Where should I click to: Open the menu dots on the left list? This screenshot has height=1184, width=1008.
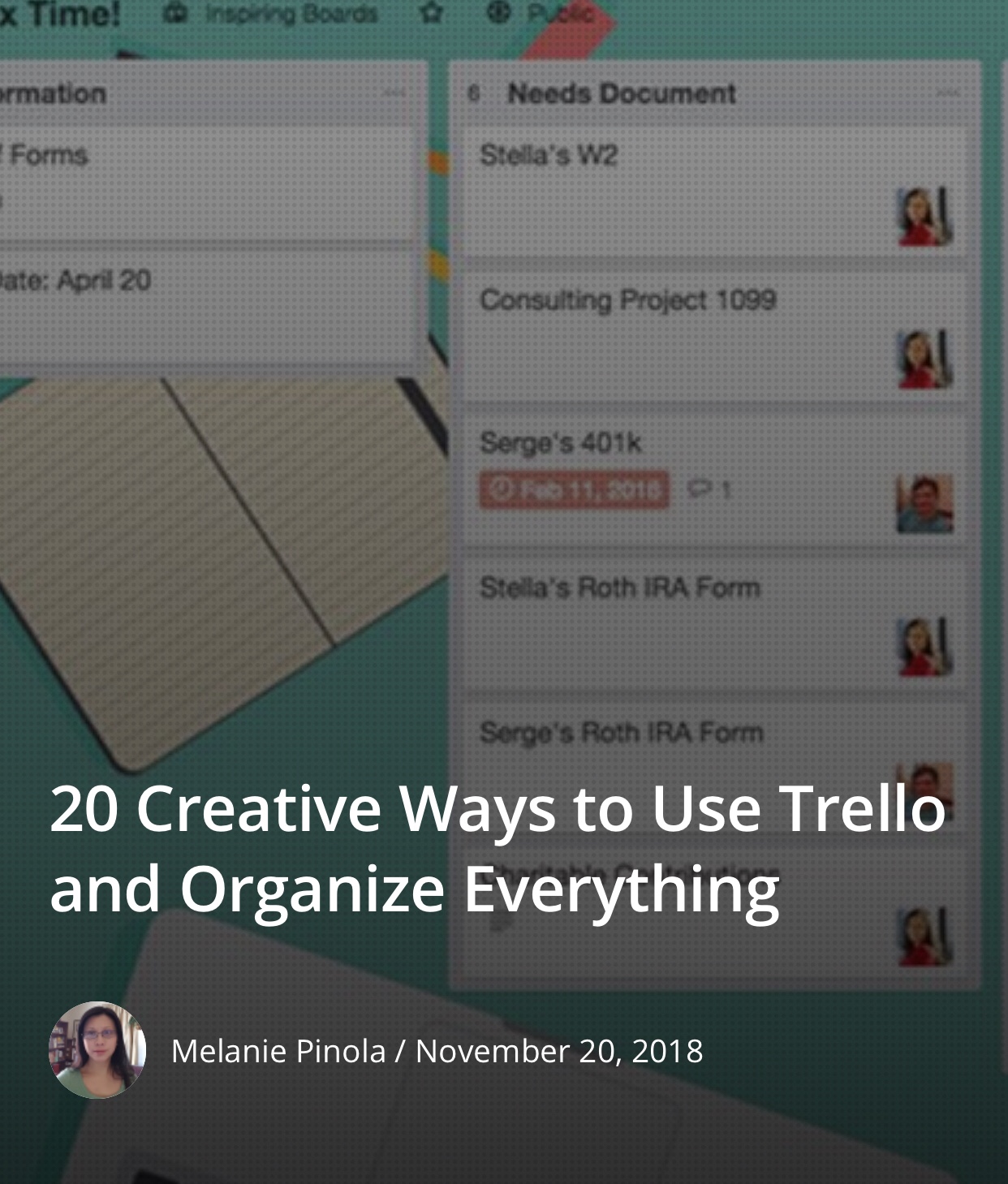pyautogui.click(x=394, y=93)
